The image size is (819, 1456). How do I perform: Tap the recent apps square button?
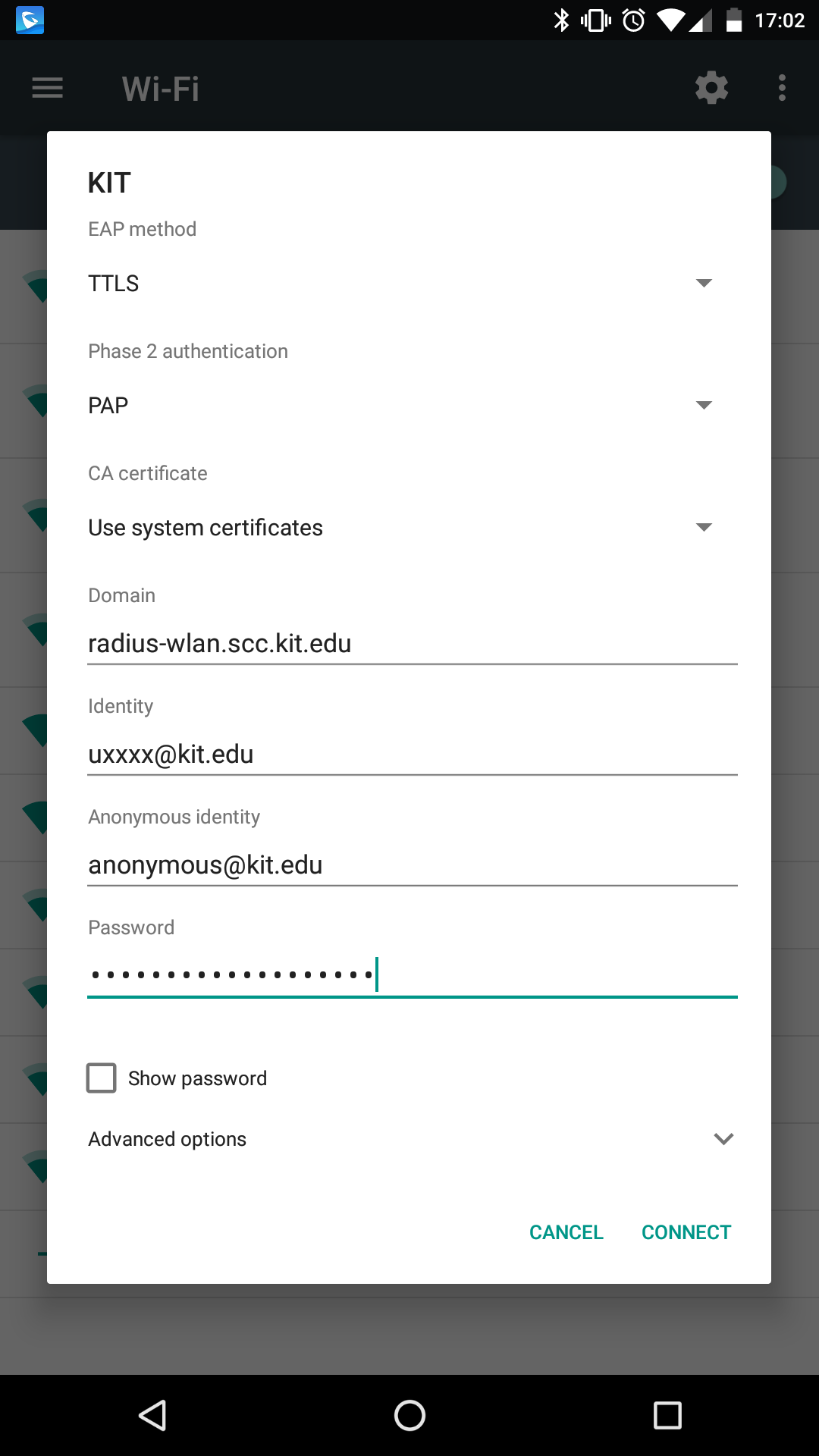click(667, 1415)
